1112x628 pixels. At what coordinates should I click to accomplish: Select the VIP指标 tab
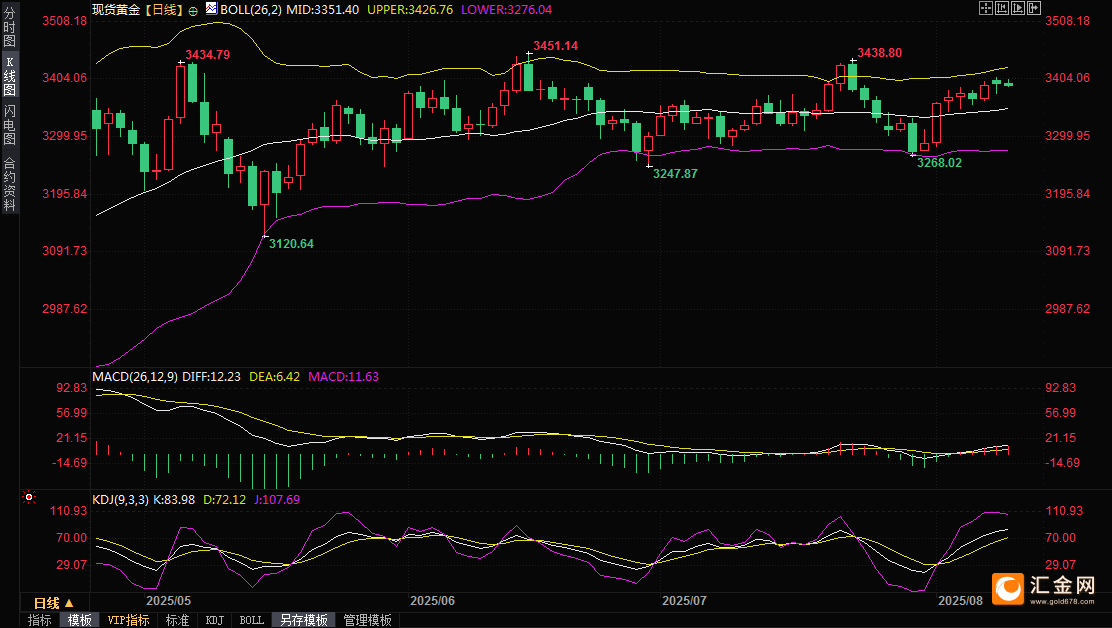128,620
